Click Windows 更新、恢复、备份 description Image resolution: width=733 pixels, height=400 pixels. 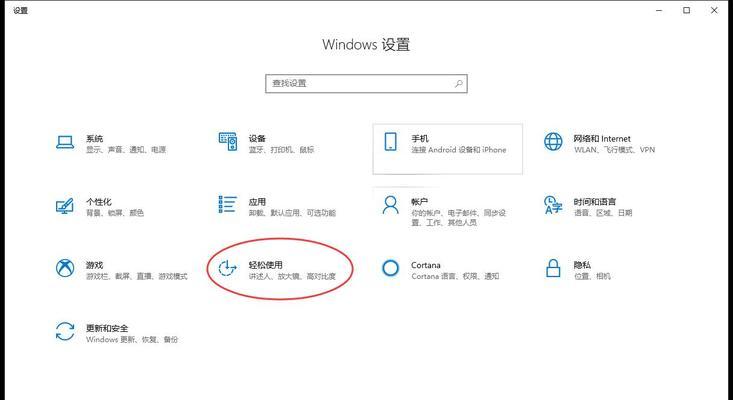click(132, 340)
